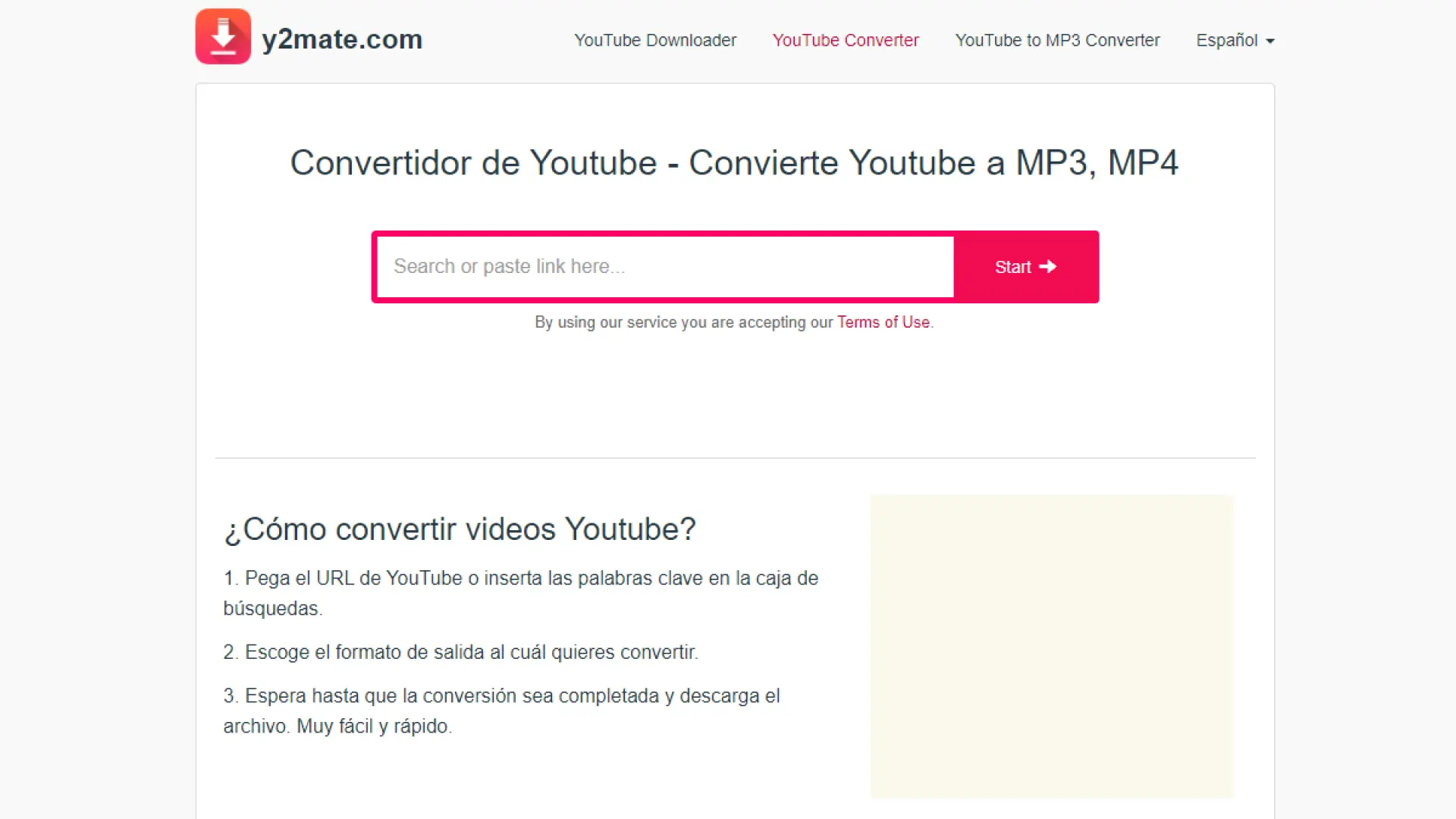1456x819 pixels.
Task: Select the YouTube Converter nav item
Action: (x=846, y=40)
